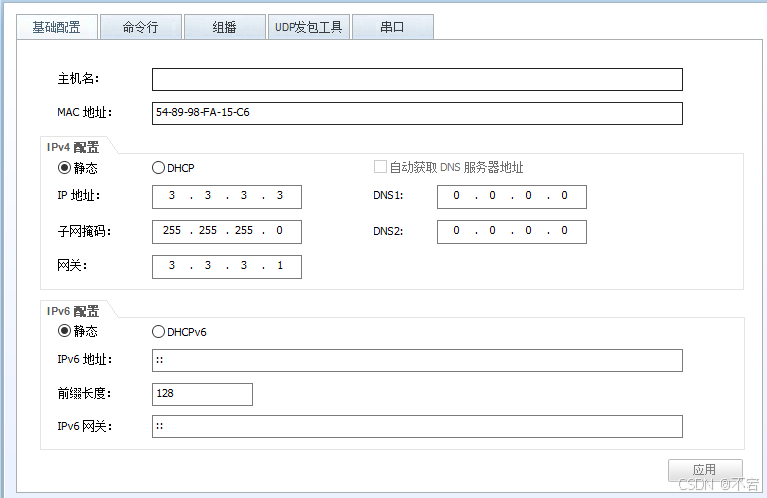The height and width of the screenshot is (498, 767).
Task: Click the 'MAC 地址:' label
Action: click(x=85, y=113)
